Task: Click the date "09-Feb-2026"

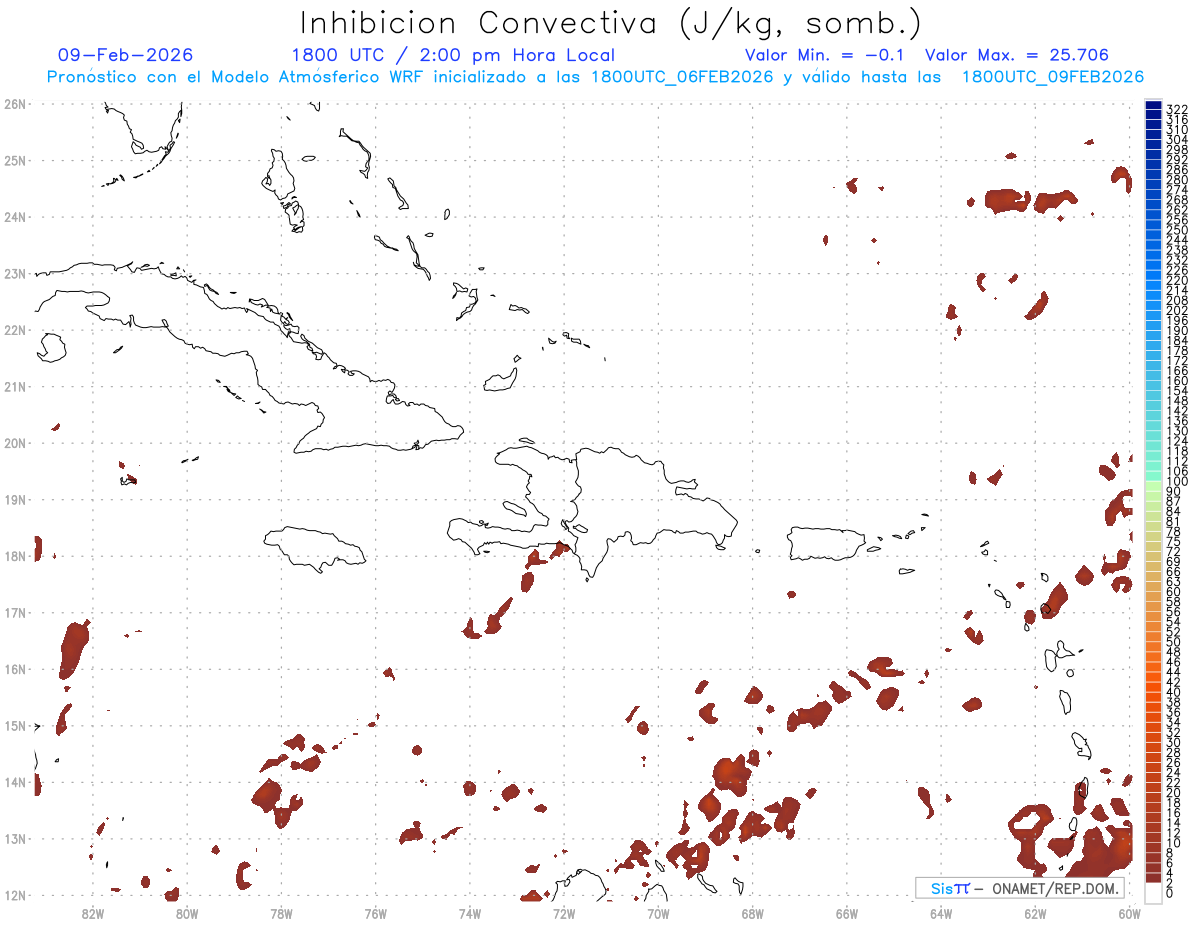Action: pos(125,55)
